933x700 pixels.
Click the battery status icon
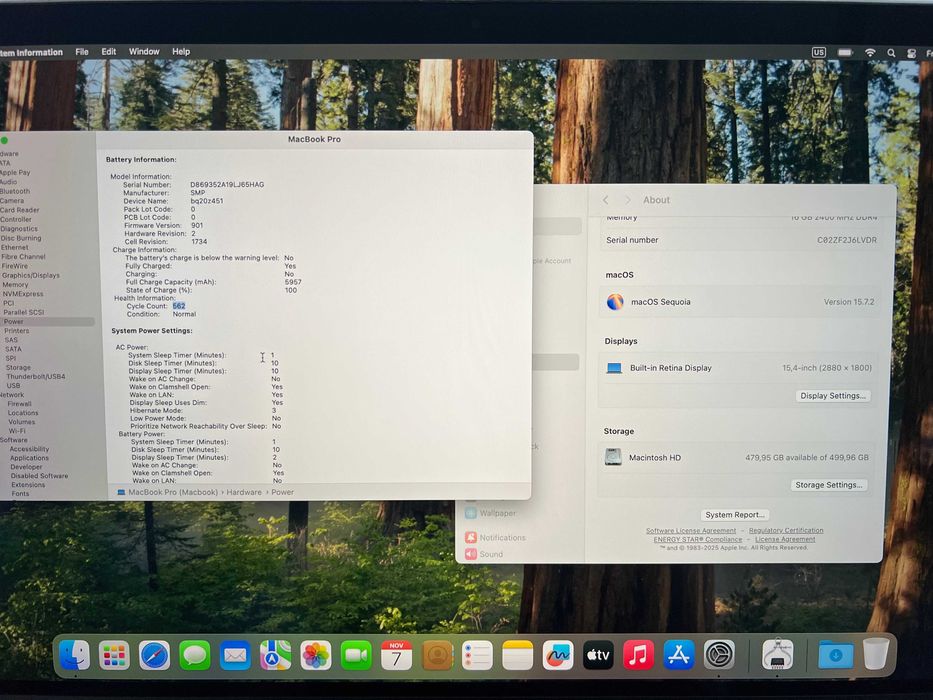click(845, 52)
